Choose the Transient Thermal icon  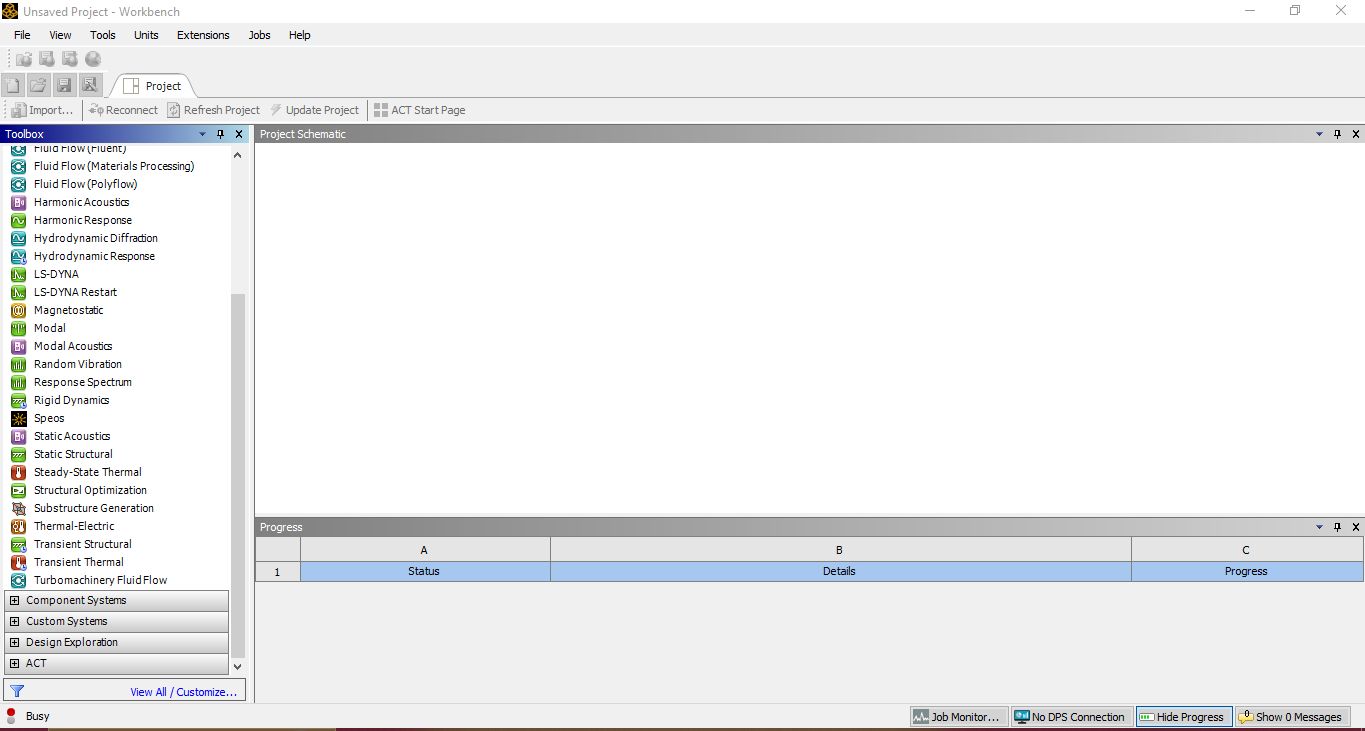point(18,562)
